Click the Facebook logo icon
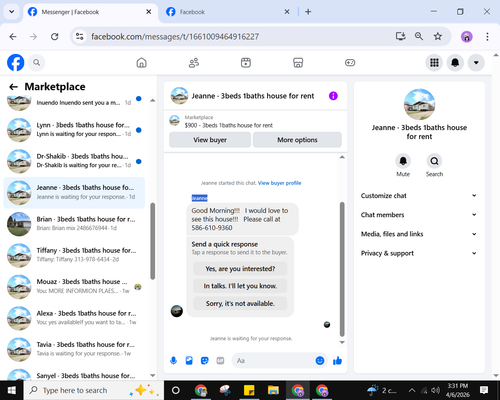The height and width of the screenshot is (400, 500). (15, 62)
